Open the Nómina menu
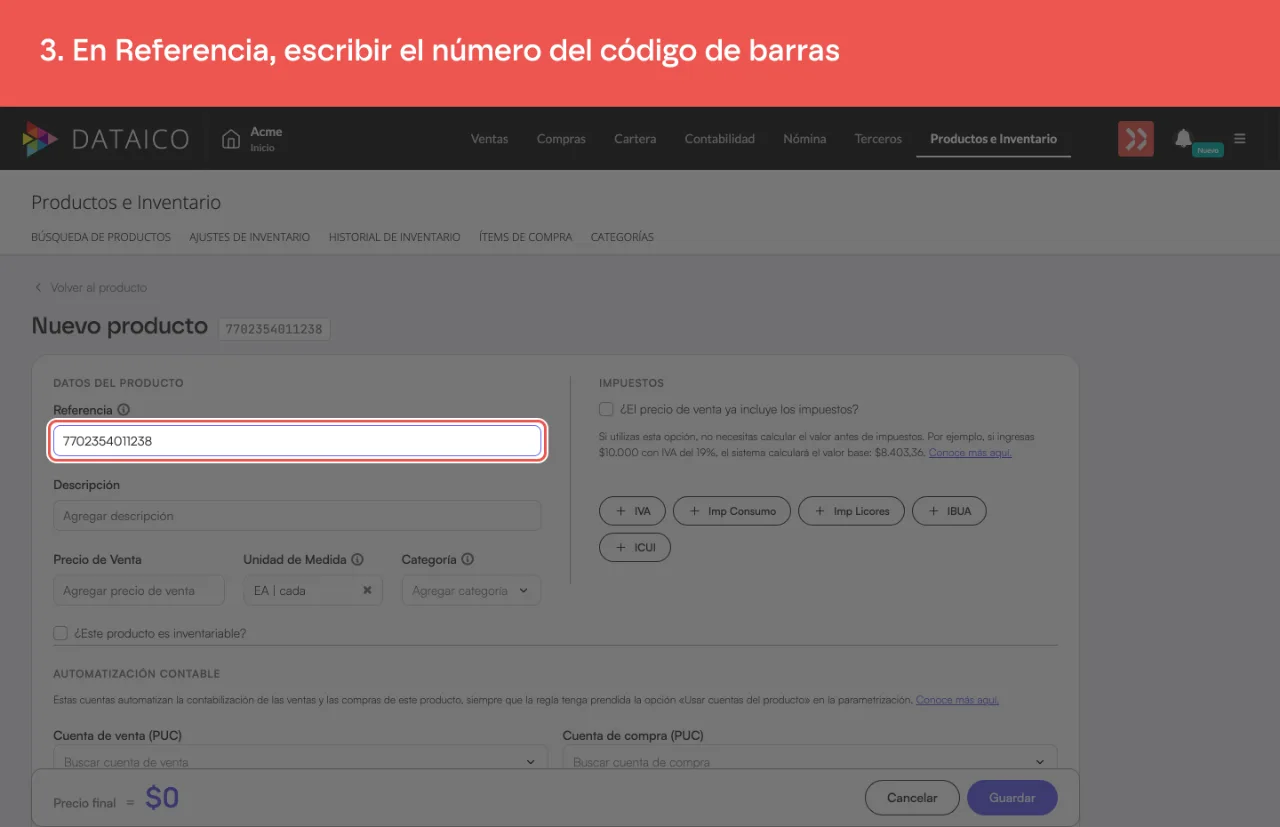Screen dimensions: 1280x827 (804, 139)
